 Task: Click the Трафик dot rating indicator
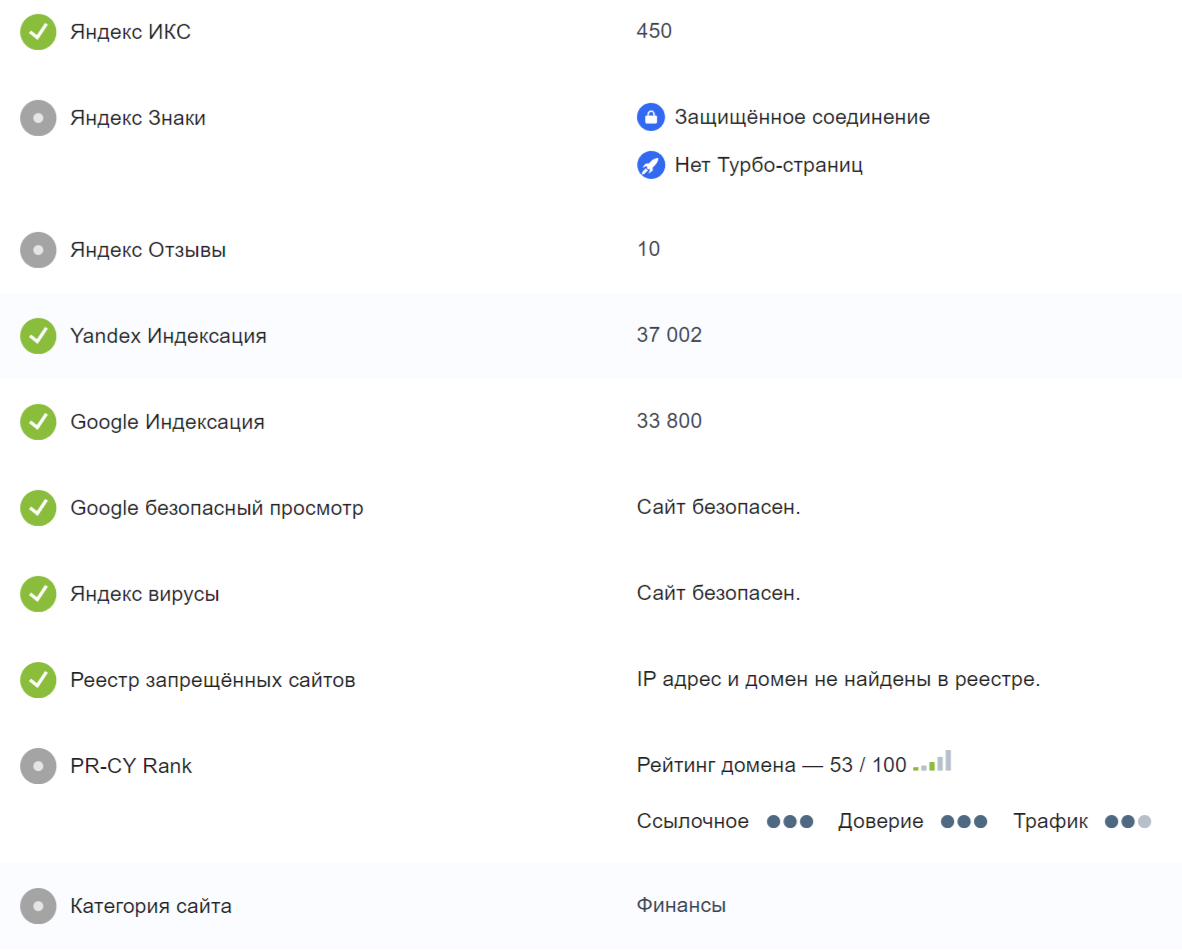(x=1126, y=821)
